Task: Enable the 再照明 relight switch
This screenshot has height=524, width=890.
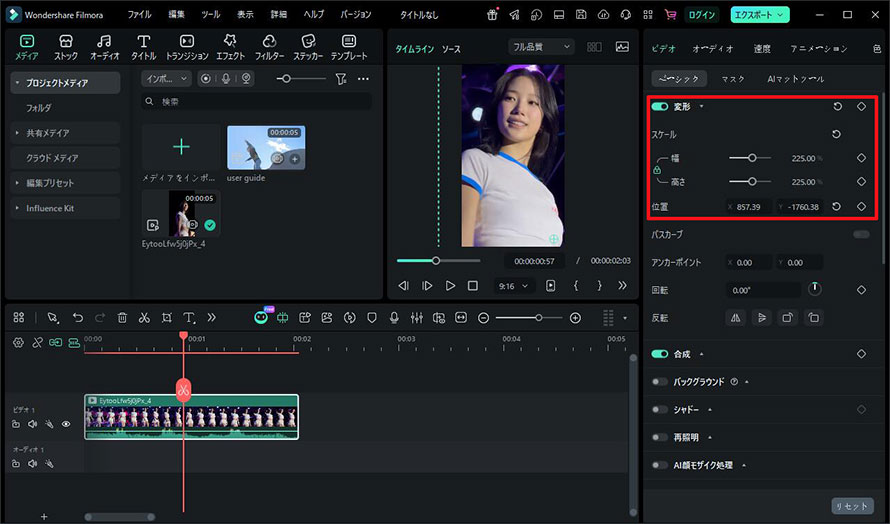Action: (x=660, y=437)
